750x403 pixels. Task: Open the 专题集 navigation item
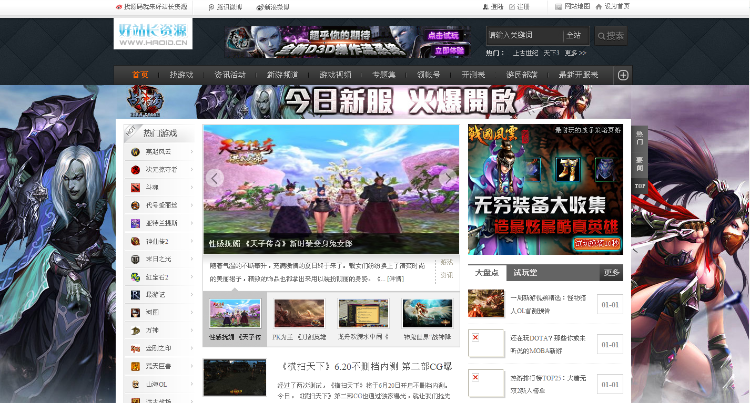point(384,75)
